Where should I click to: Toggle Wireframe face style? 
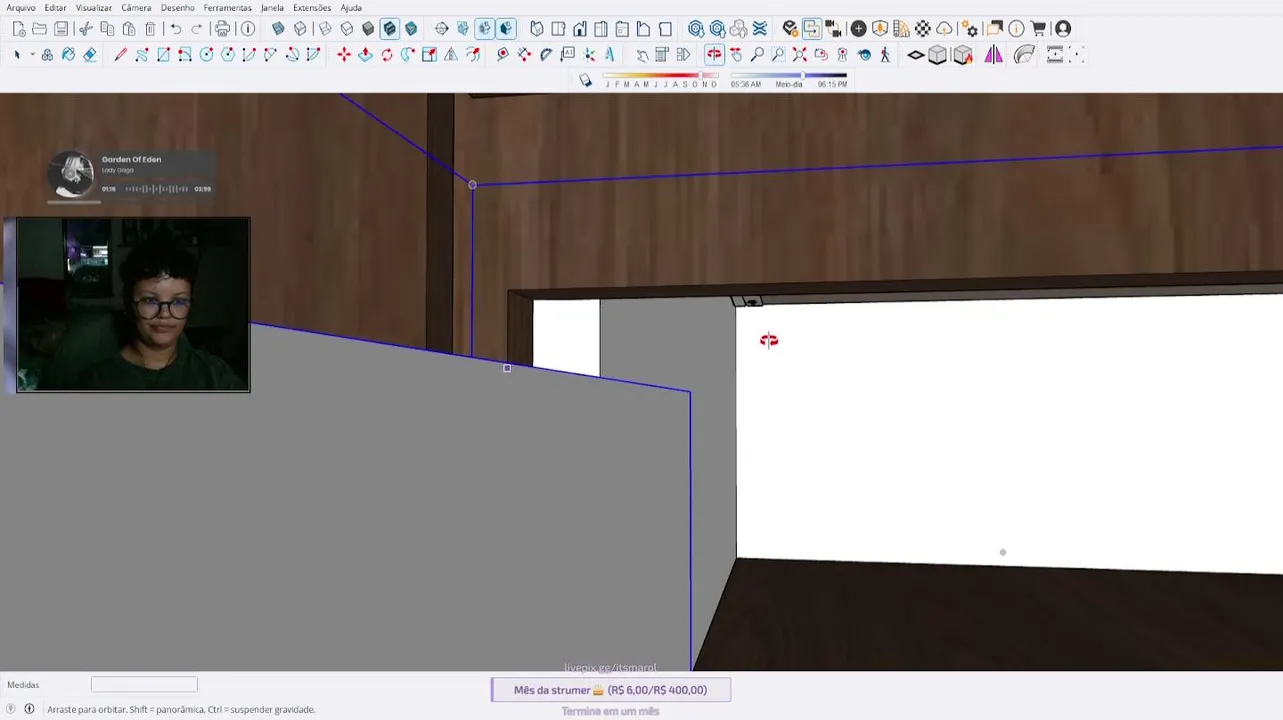[325, 29]
